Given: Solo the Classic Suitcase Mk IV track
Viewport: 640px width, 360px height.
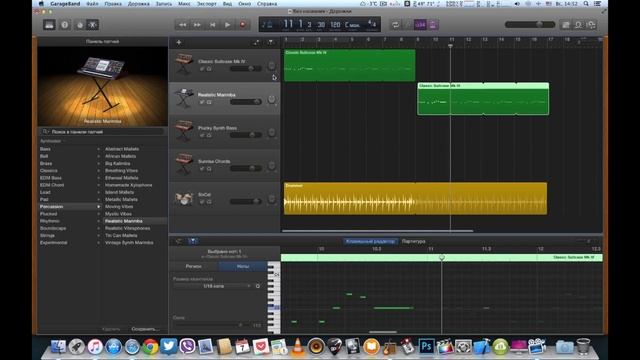Looking at the screenshot, I should [209, 69].
